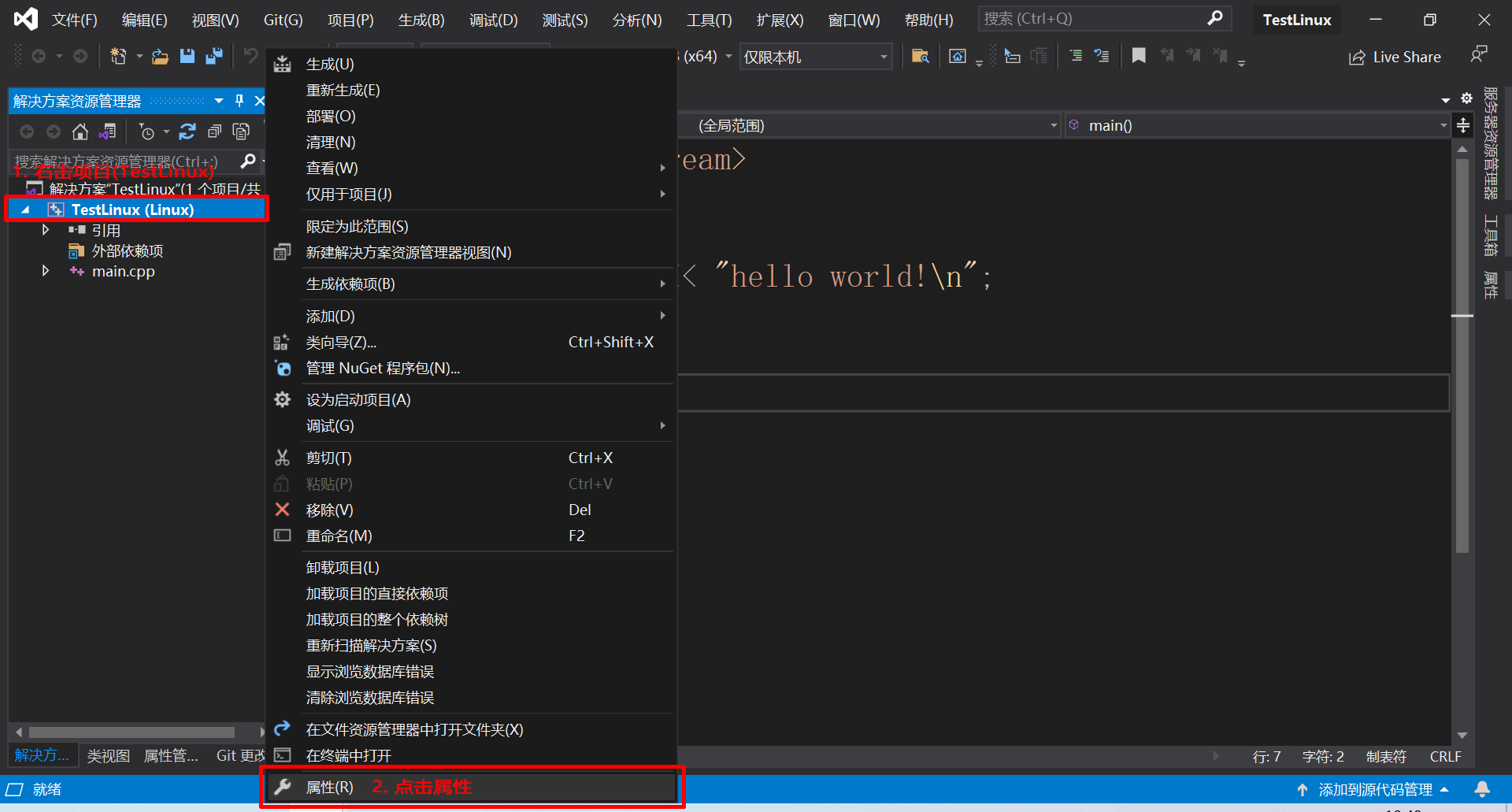The height and width of the screenshot is (812, 1512).
Task: Open the Git(G) menu
Action: point(282,20)
